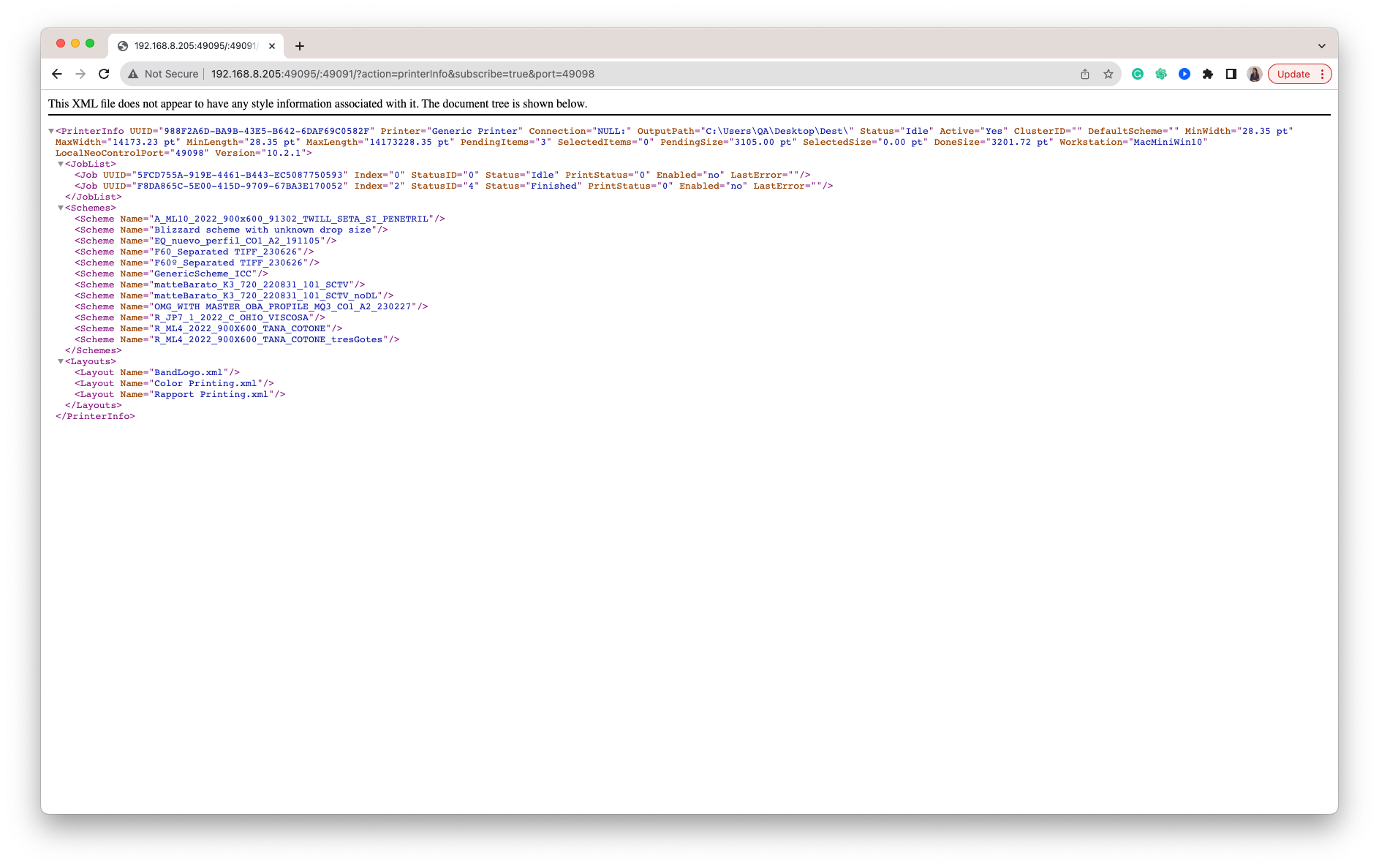Click scheme R_ML4_2022_900X600_TANA_COTONE_tresGotes
This screenshot has height=868, width=1379.
coord(237,339)
